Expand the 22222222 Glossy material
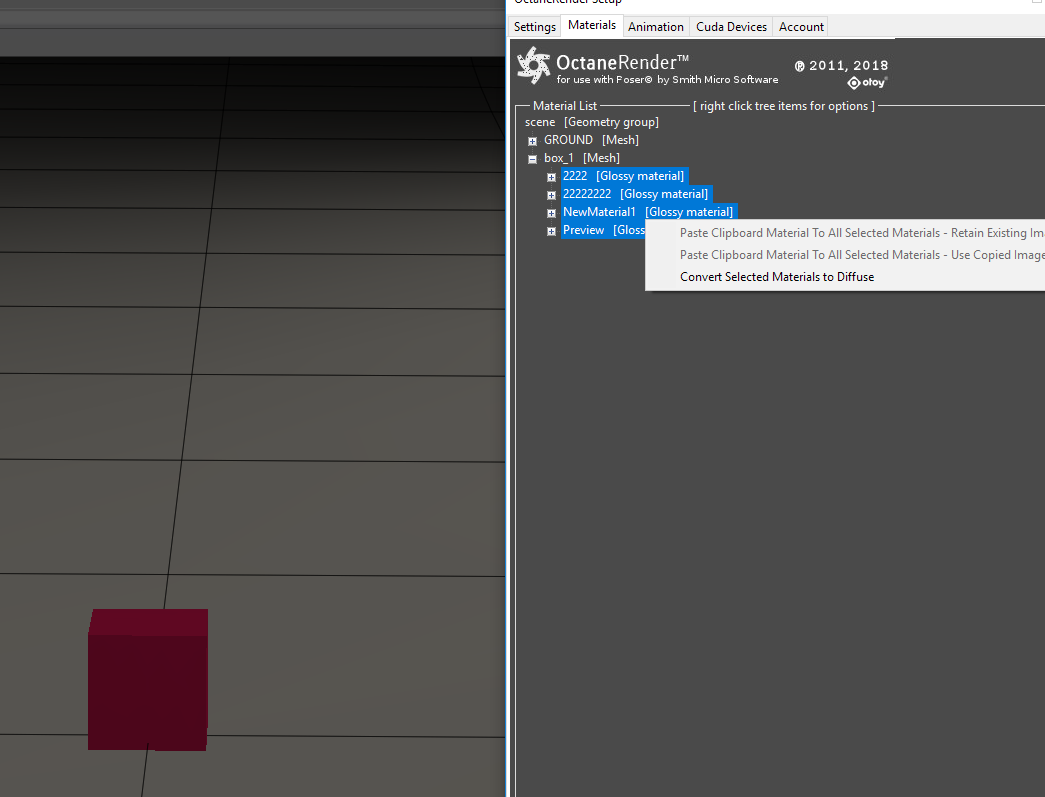 point(551,195)
